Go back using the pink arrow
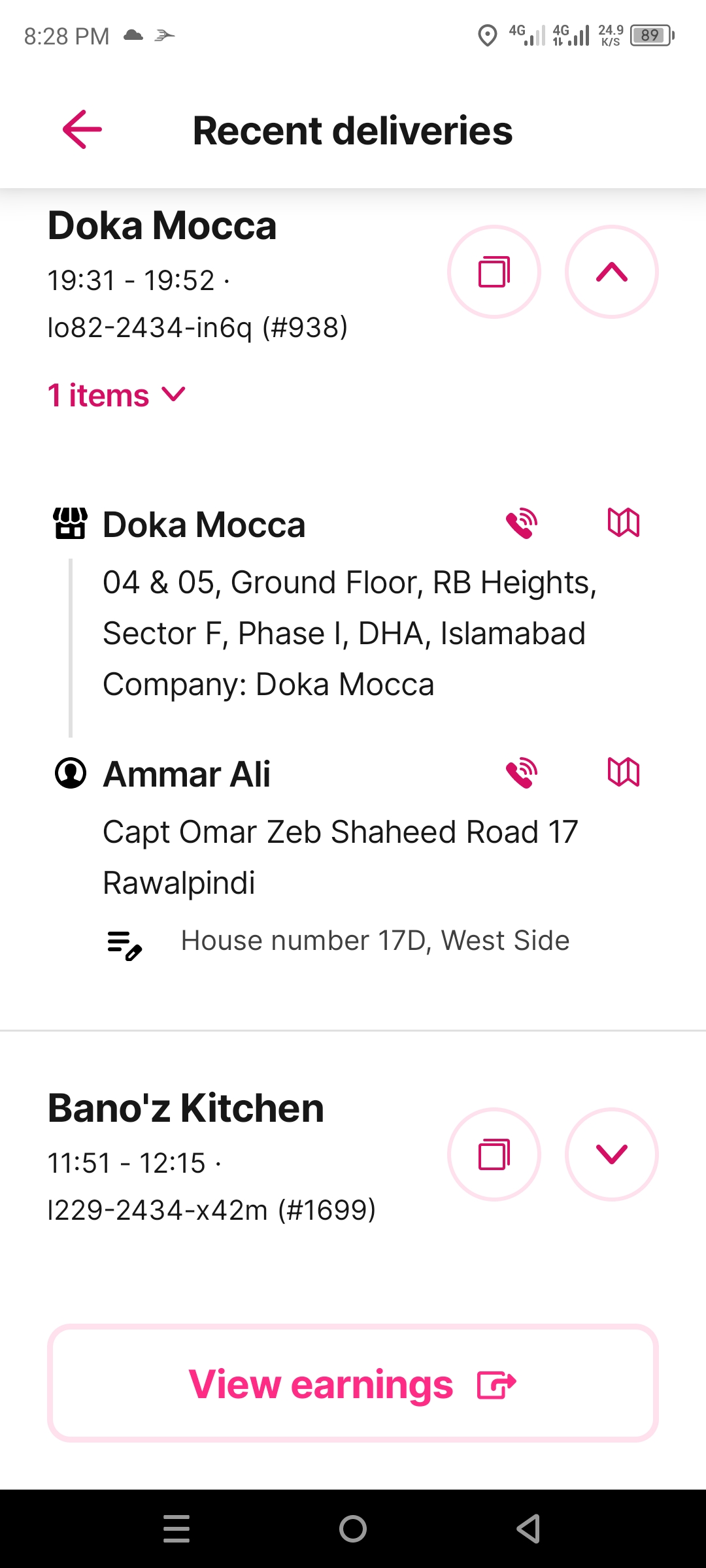 tap(82, 129)
